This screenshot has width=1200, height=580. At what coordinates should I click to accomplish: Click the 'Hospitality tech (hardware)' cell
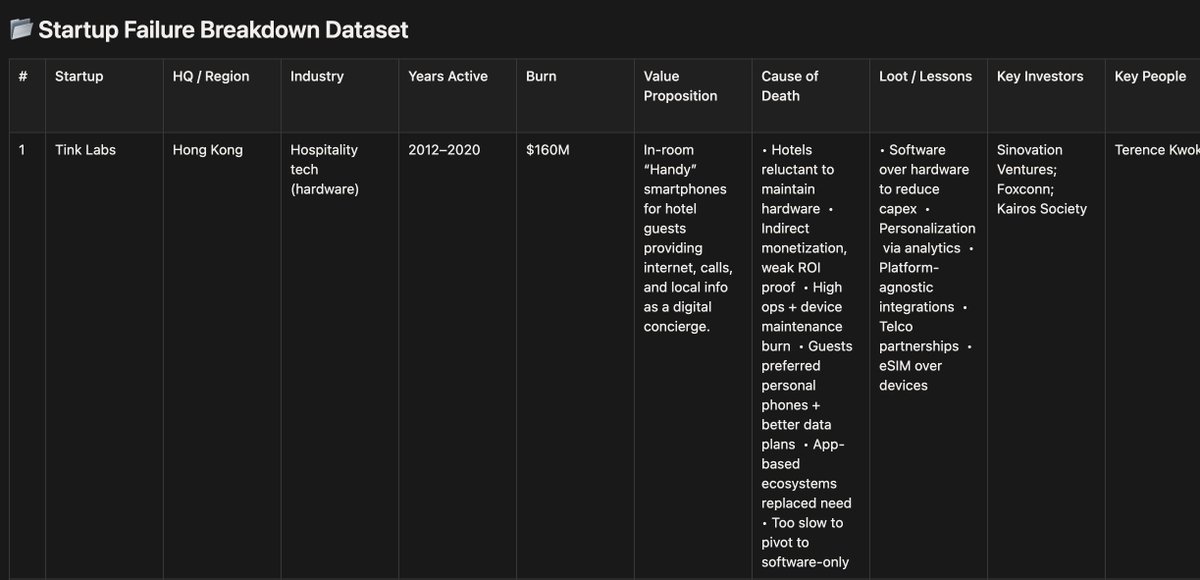coord(340,356)
